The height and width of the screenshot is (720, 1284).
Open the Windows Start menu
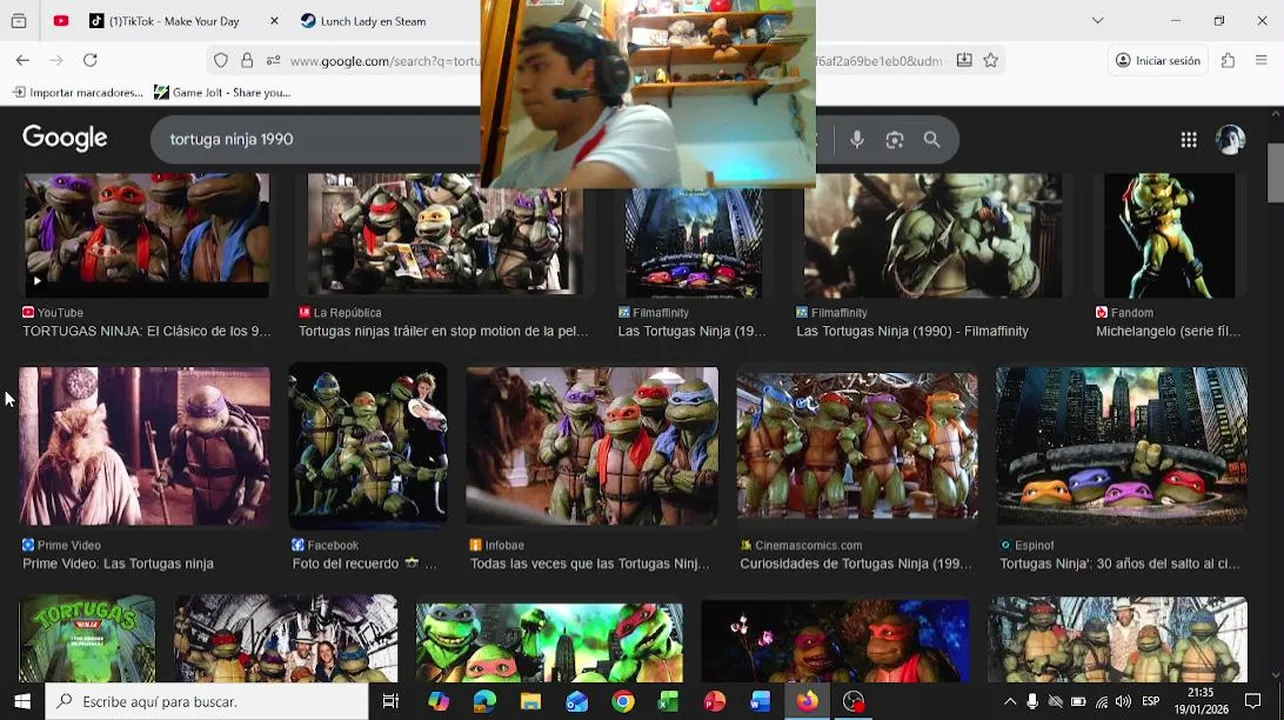(22, 701)
